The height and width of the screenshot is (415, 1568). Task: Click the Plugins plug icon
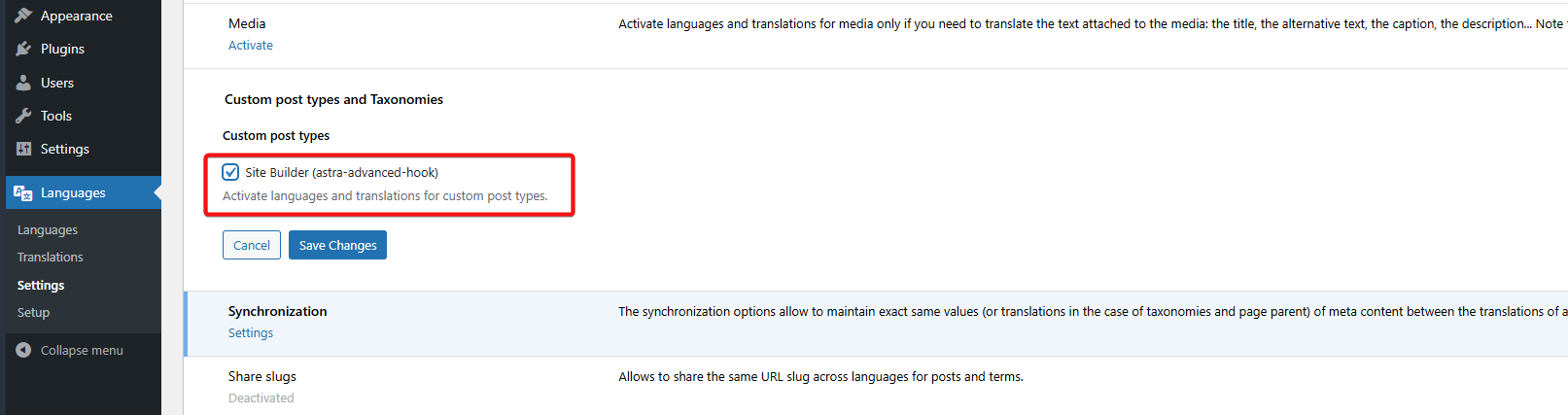pyautogui.click(x=23, y=49)
